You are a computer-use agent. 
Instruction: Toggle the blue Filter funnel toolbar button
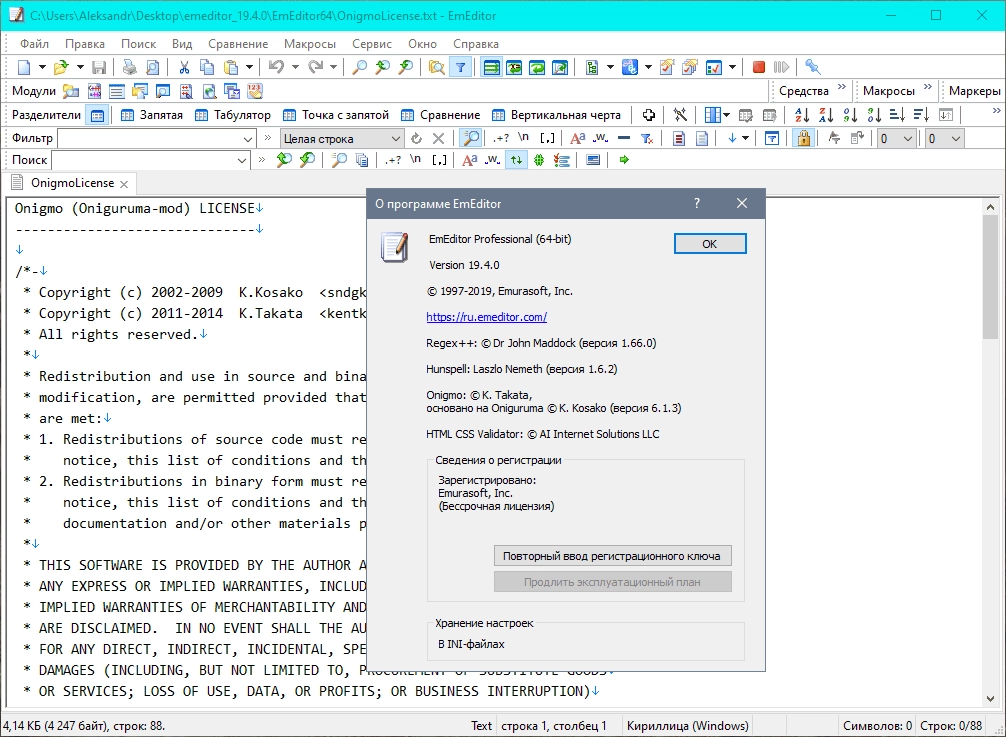[x=461, y=67]
